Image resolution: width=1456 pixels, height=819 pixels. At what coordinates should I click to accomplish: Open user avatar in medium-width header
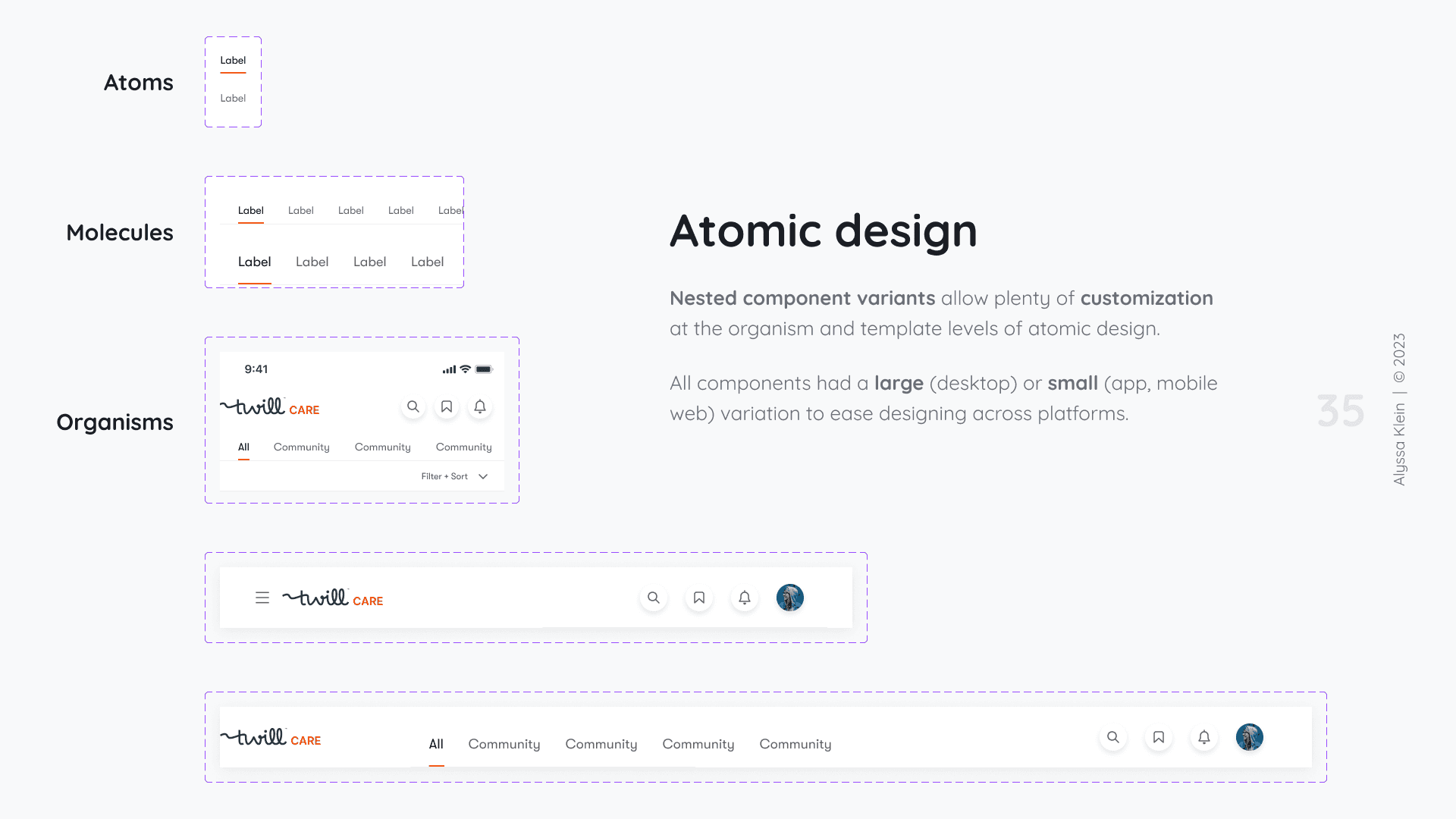790,598
